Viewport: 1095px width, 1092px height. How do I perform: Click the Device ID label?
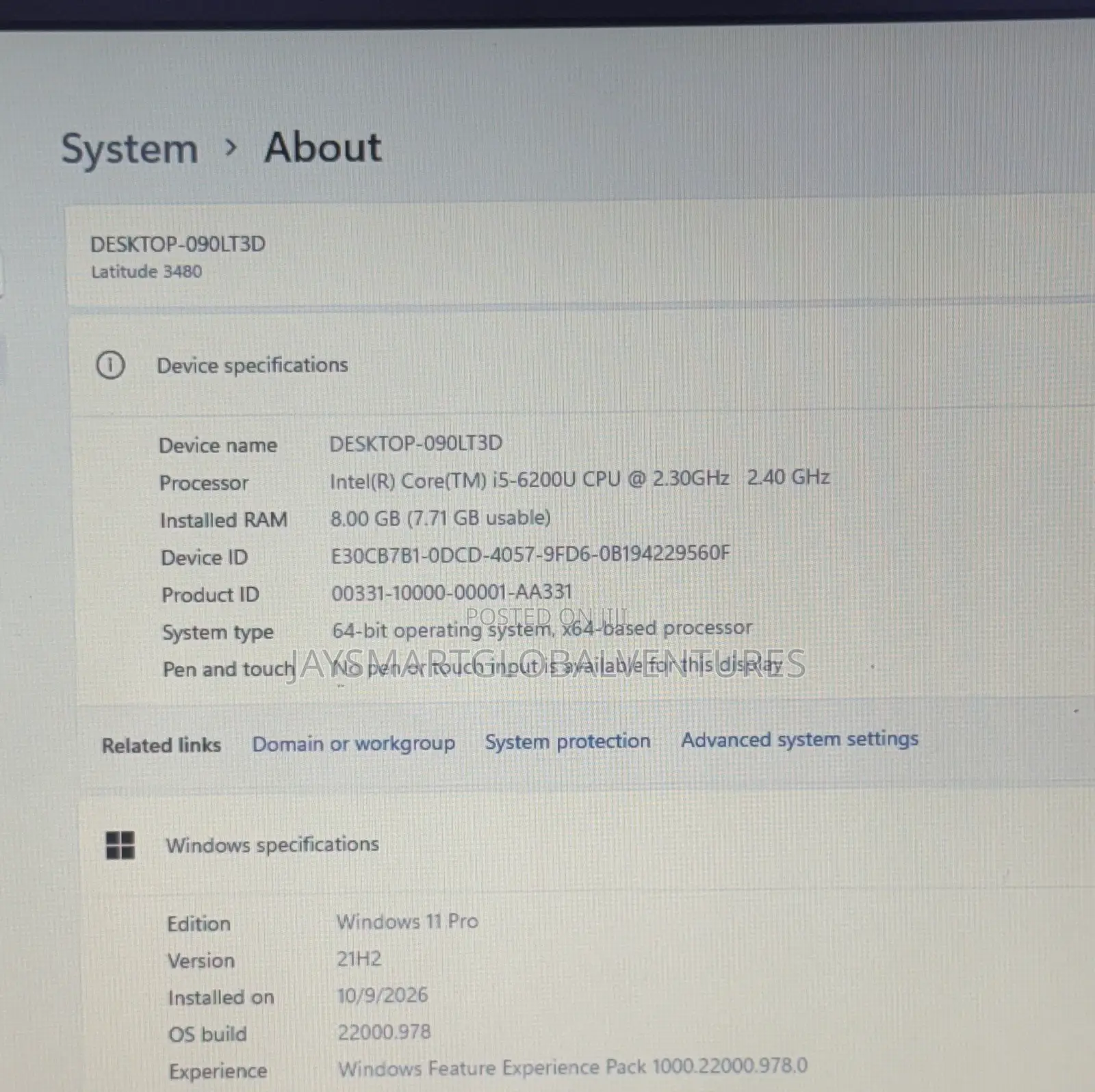pyautogui.click(x=205, y=558)
